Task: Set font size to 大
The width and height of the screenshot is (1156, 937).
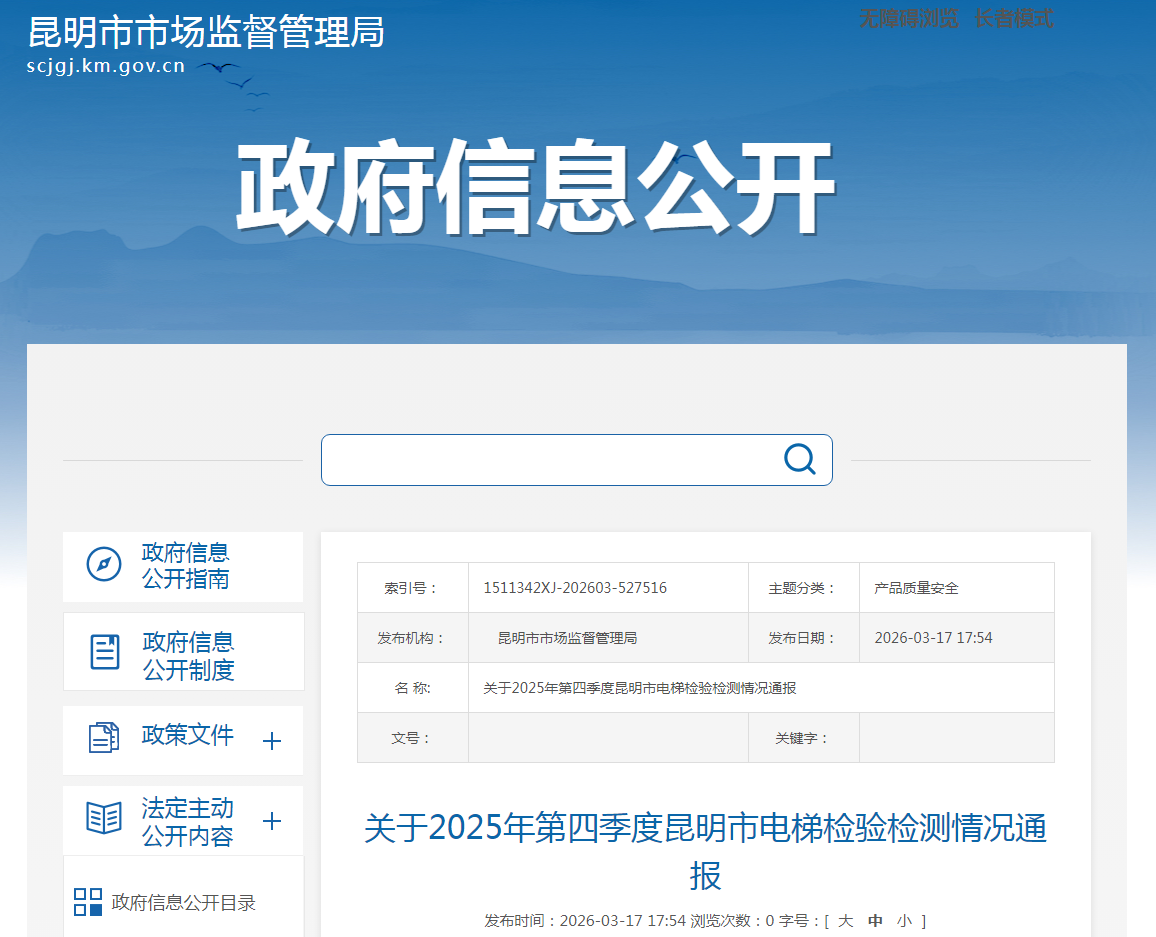Action: [x=845, y=921]
